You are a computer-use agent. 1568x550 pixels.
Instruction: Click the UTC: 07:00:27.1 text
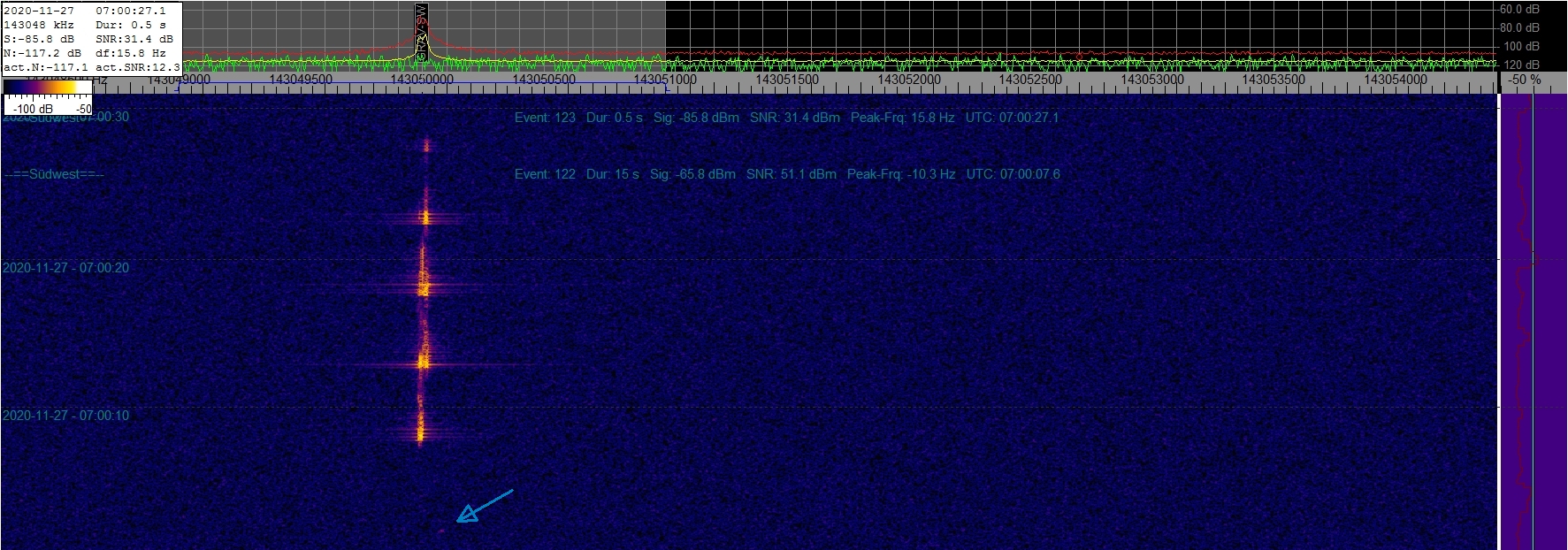1012,117
